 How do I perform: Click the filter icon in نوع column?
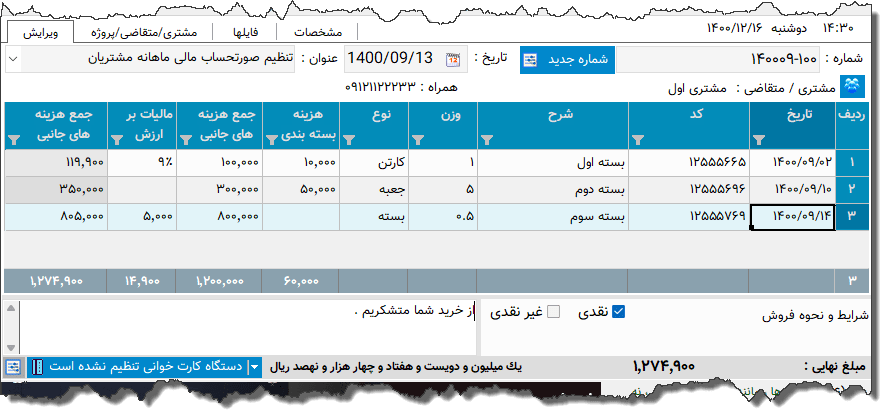348,140
